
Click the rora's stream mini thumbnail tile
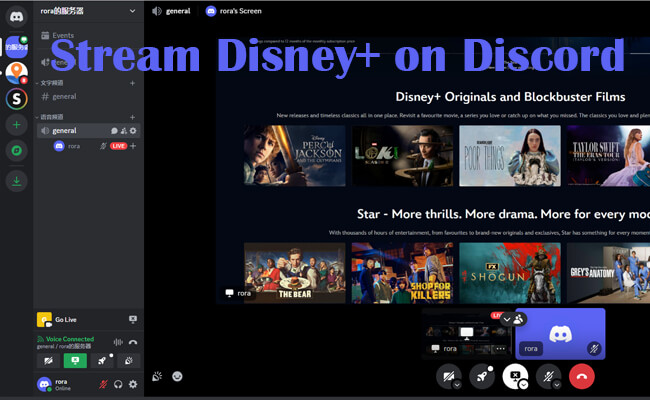(x=467, y=334)
